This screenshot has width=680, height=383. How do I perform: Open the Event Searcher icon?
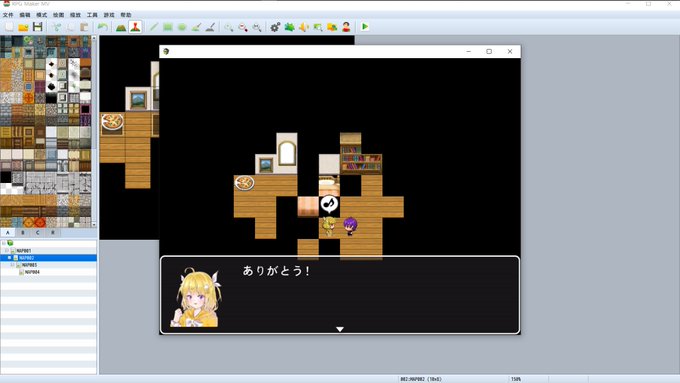318,27
